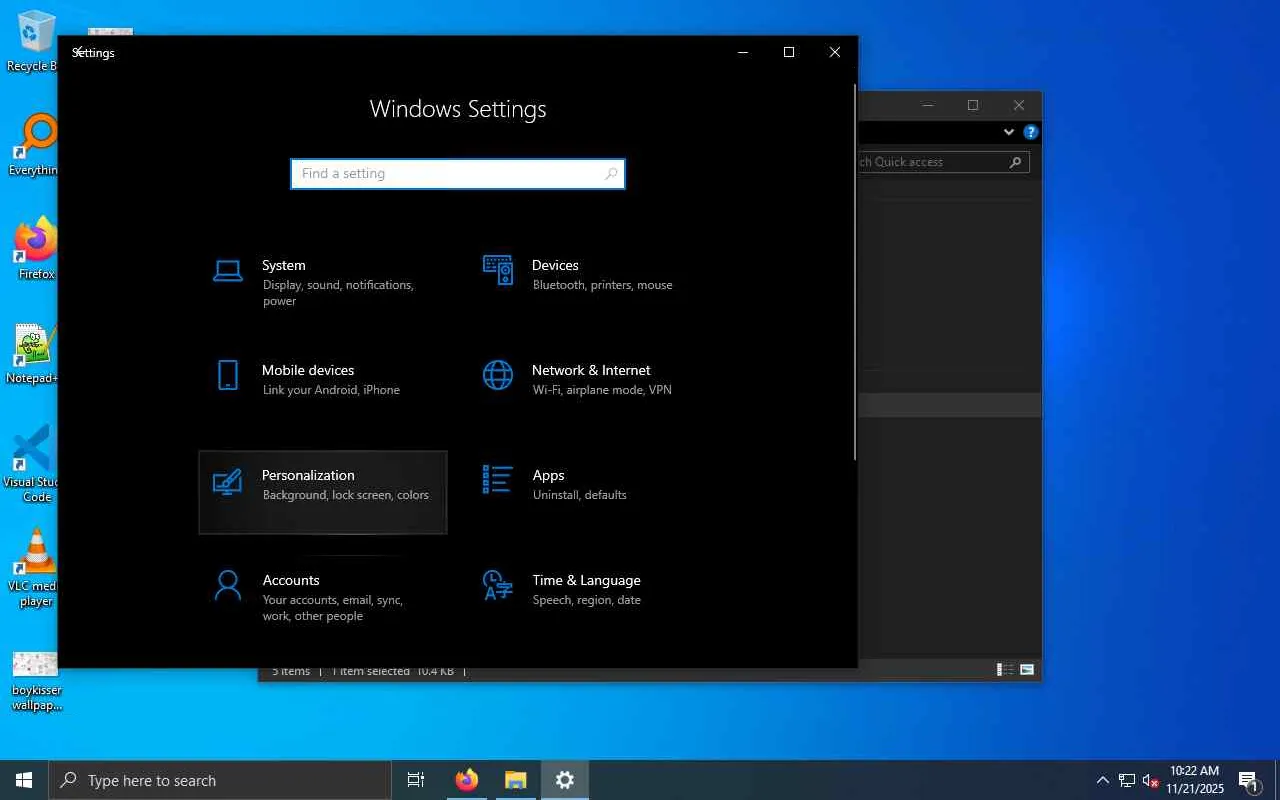This screenshot has height=800, width=1280.
Task: Open Firefox from the taskbar
Action: [x=467, y=780]
